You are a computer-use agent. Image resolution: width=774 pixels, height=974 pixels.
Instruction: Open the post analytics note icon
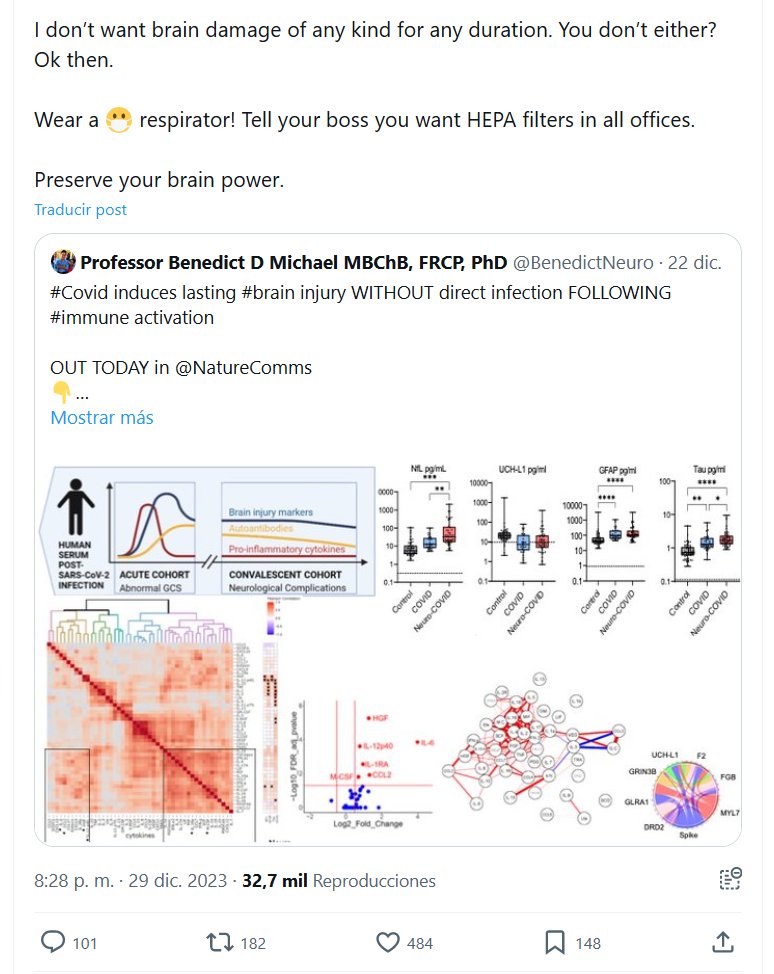(x=731, y=880)
